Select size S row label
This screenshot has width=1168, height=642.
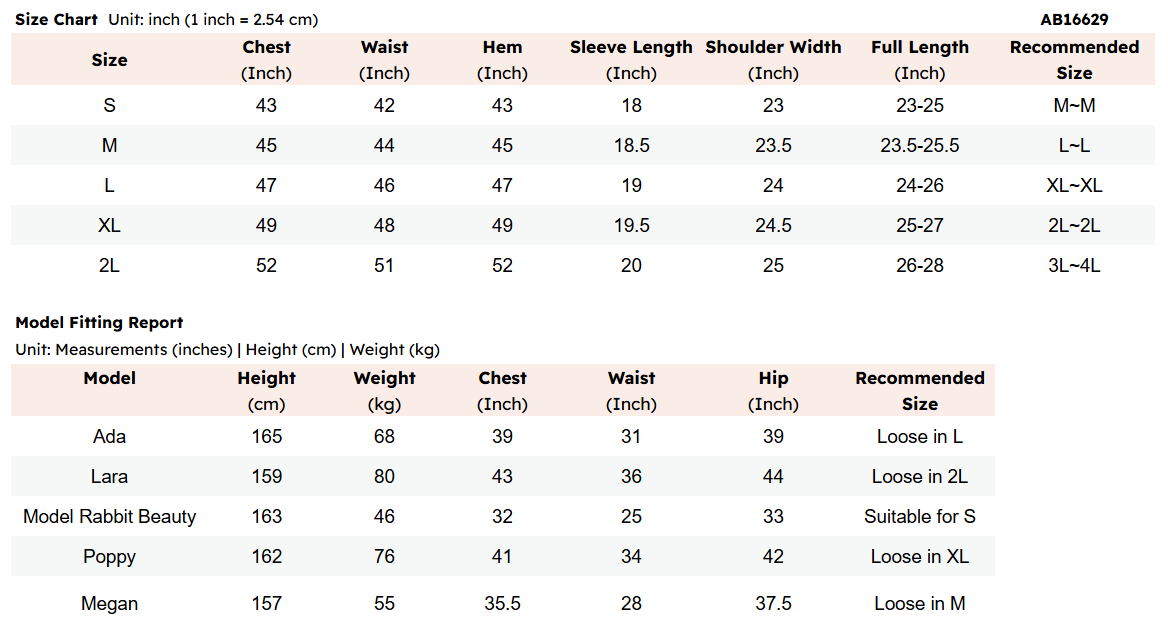click(110, 106)
